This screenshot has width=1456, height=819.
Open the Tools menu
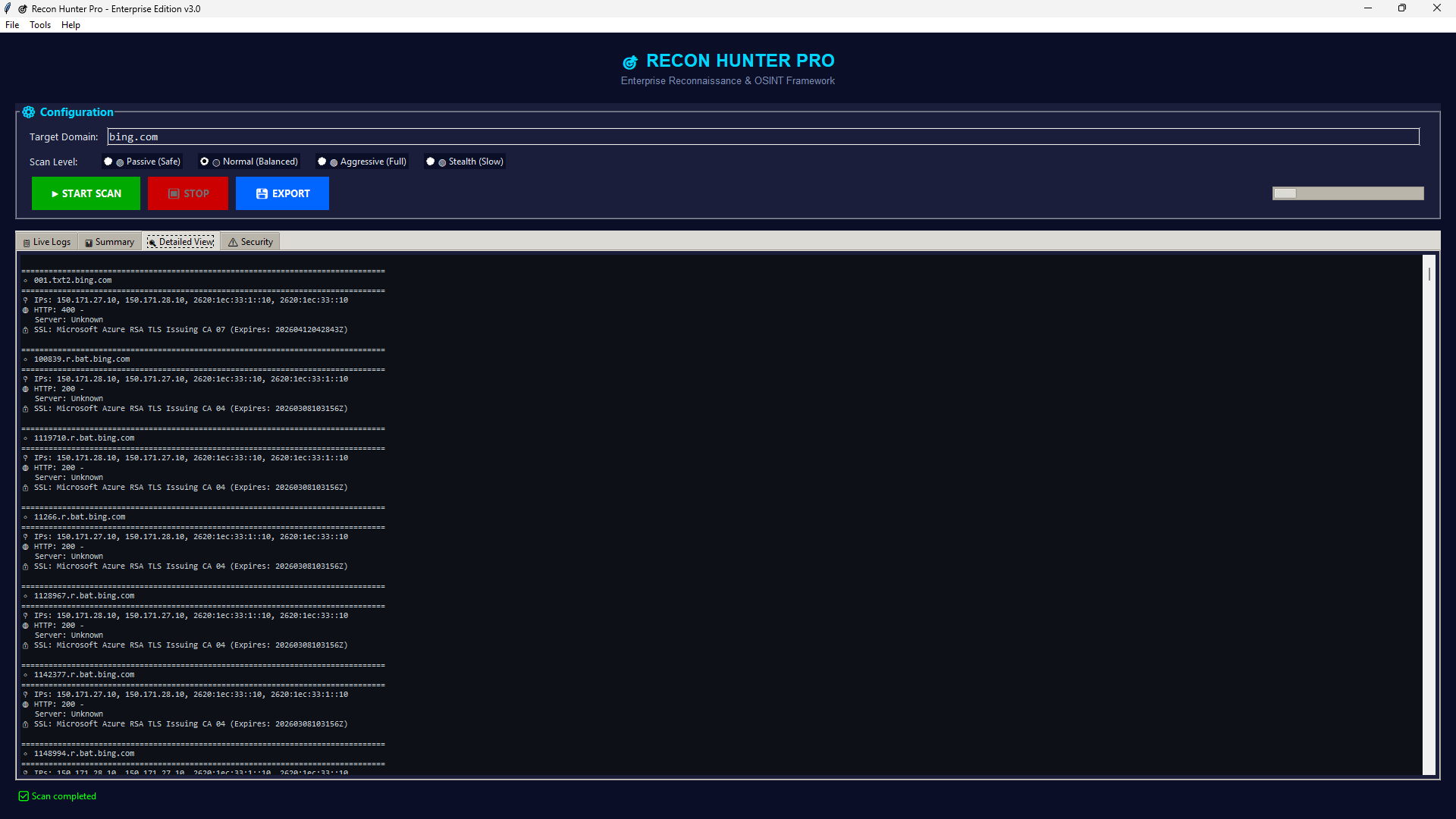pos(40,25)
